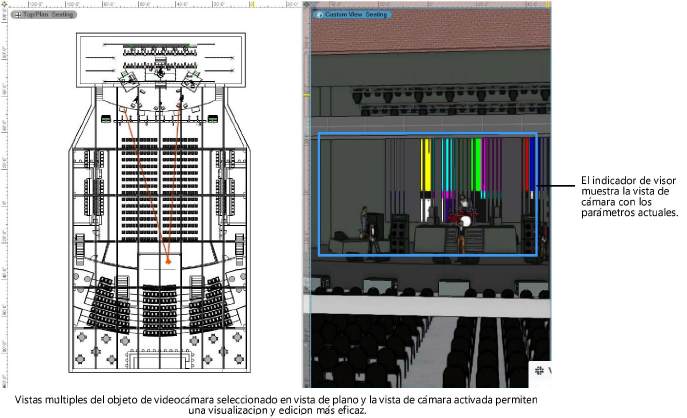This screenshot has width=687, height=418.
Task: Click the yellow stage light column
Action: tap(427, 163)
